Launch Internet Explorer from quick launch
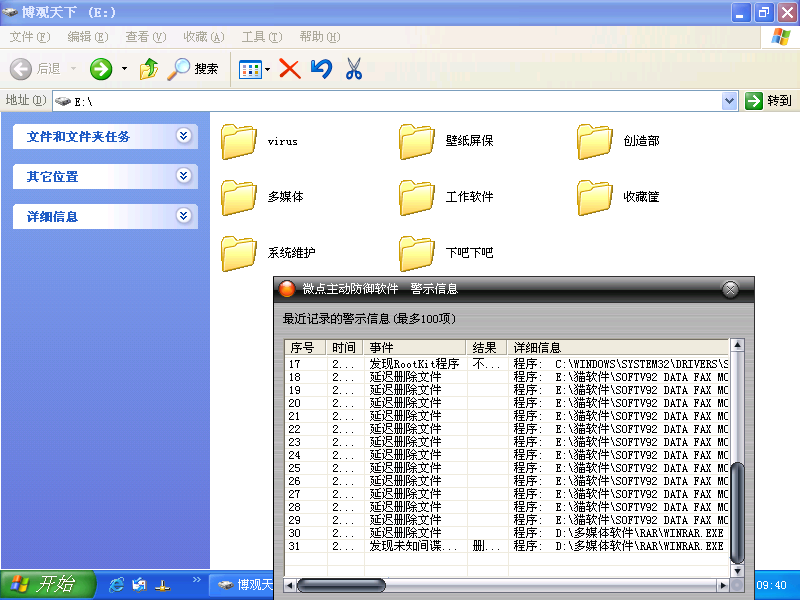Viewport: 800px width, 600px height. (116, 585)
